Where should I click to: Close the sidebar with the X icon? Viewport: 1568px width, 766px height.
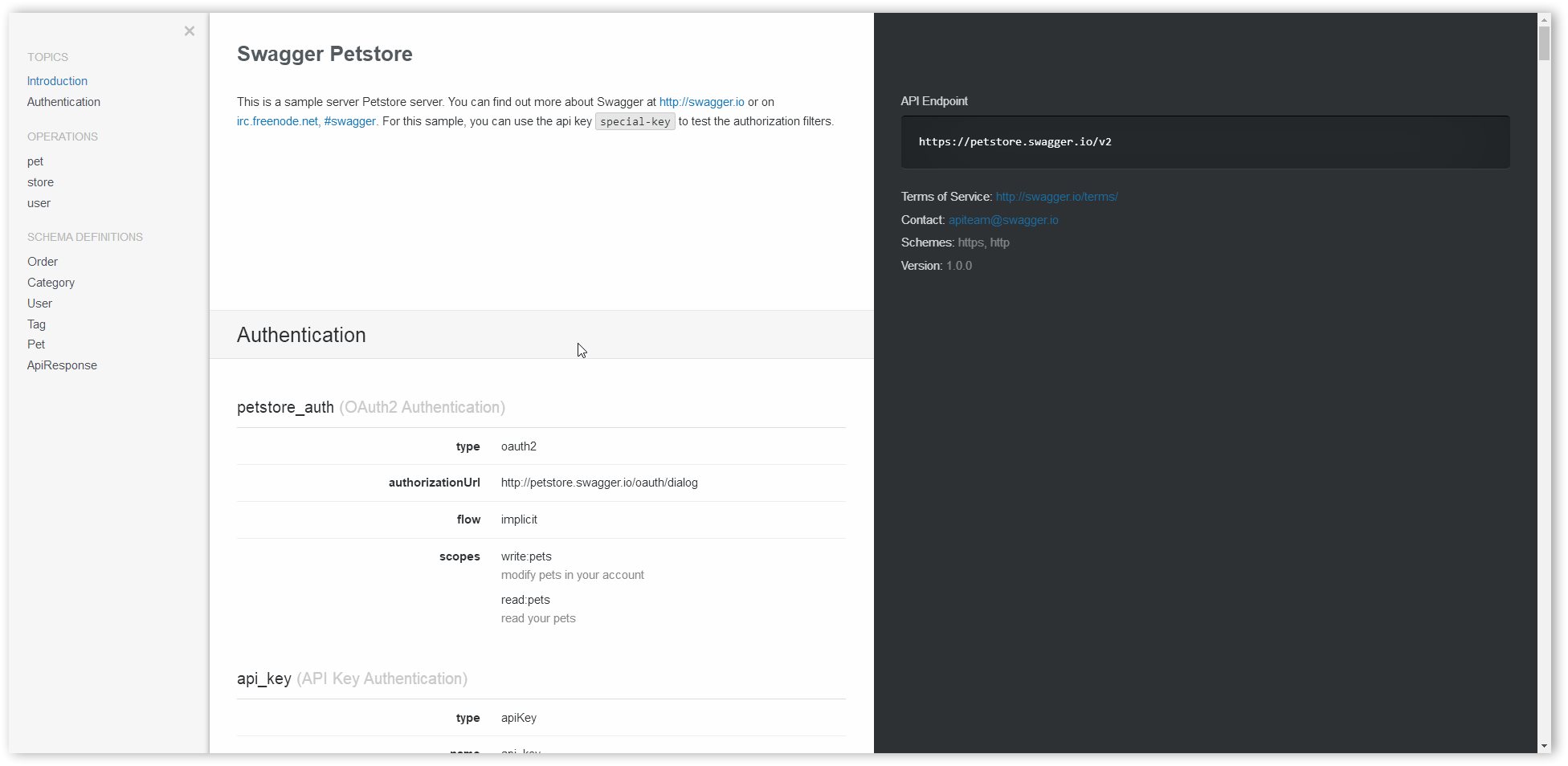point(190,31)
